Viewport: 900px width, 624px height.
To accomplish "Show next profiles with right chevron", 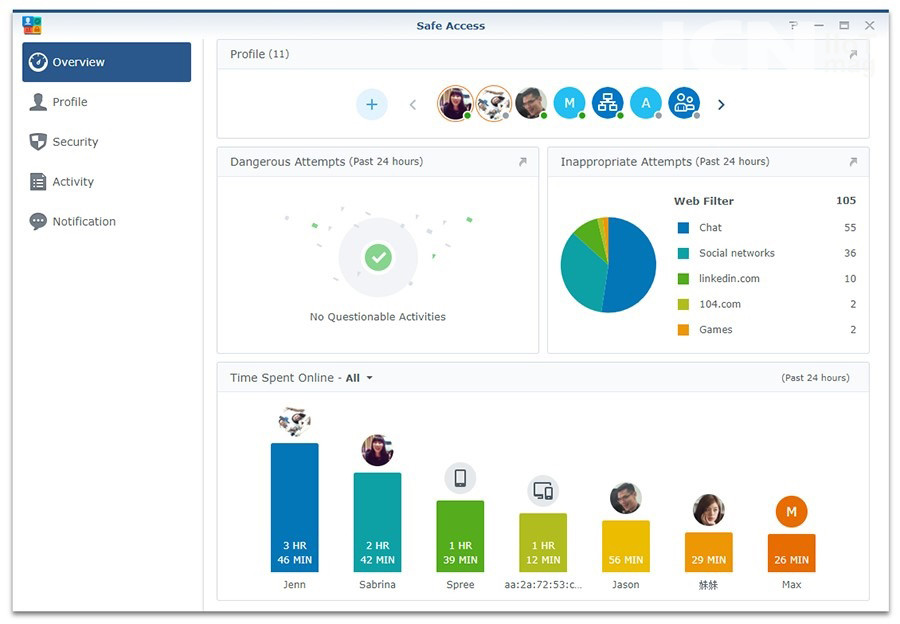I will pos(721,104).
